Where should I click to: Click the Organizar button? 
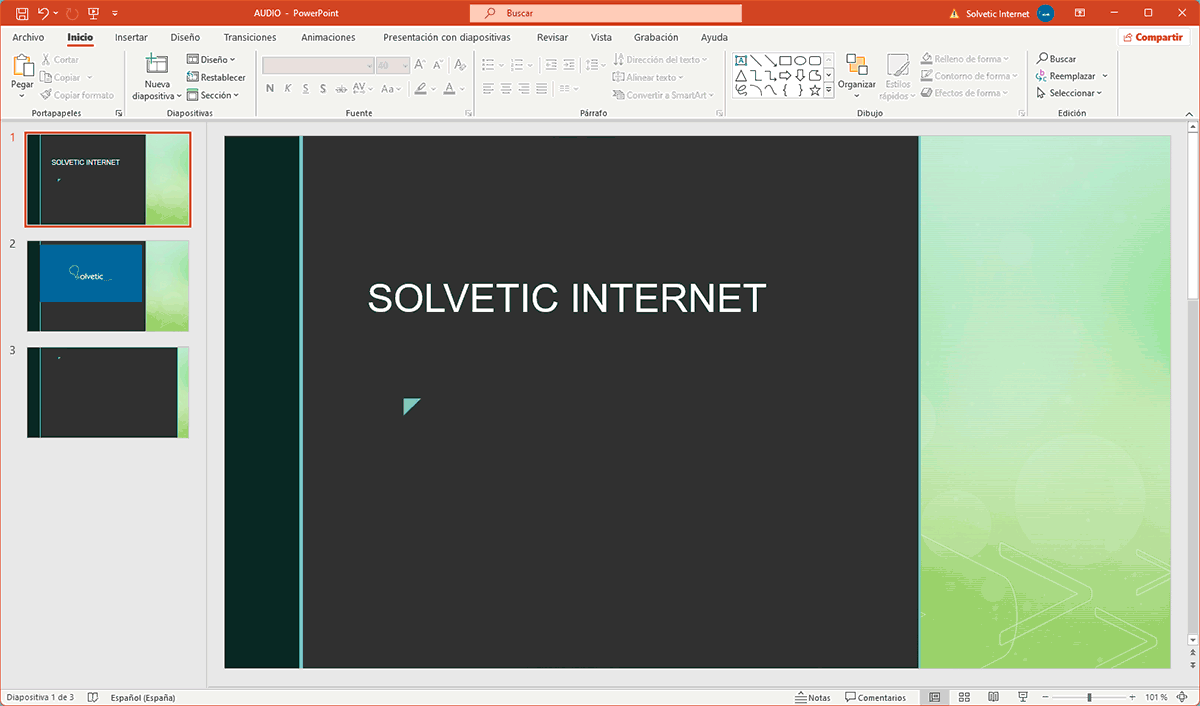[x=857, y=77]
